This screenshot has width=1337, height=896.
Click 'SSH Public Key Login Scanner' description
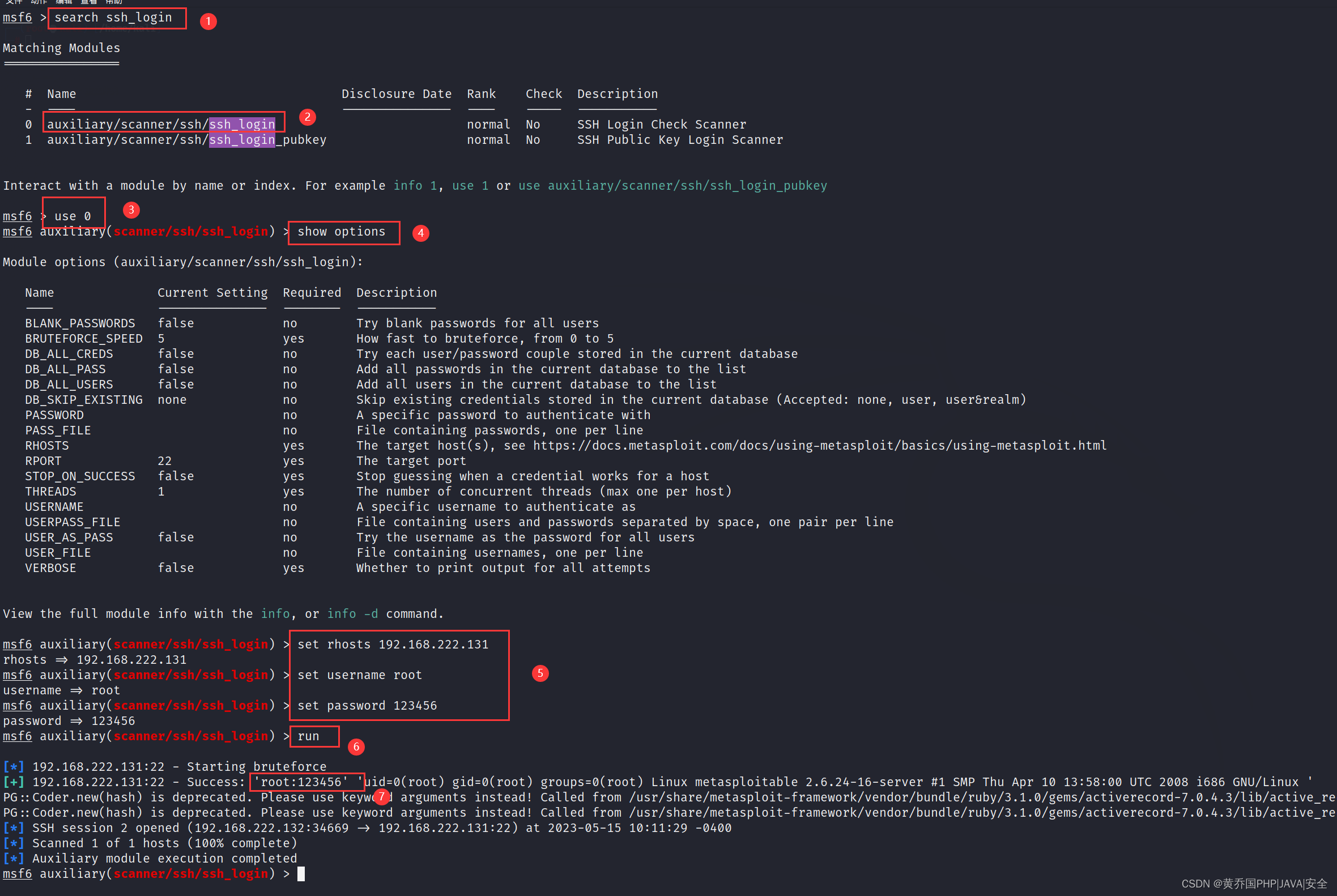(680, 140)
